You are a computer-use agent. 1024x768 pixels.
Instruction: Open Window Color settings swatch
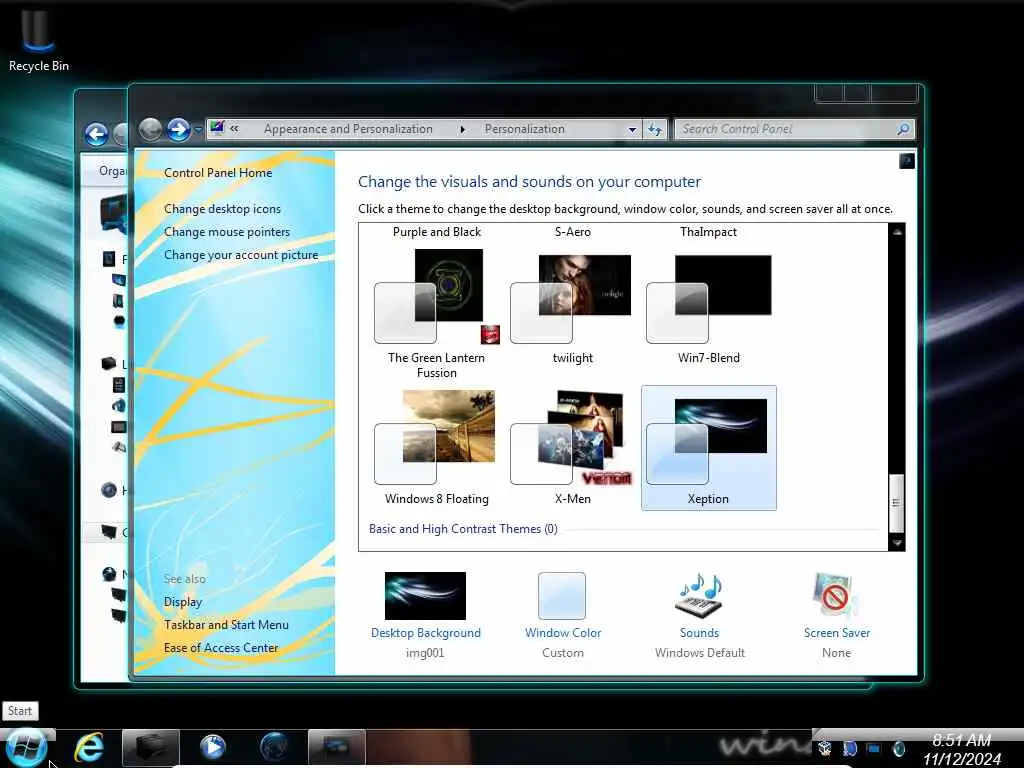click(562, 596)
